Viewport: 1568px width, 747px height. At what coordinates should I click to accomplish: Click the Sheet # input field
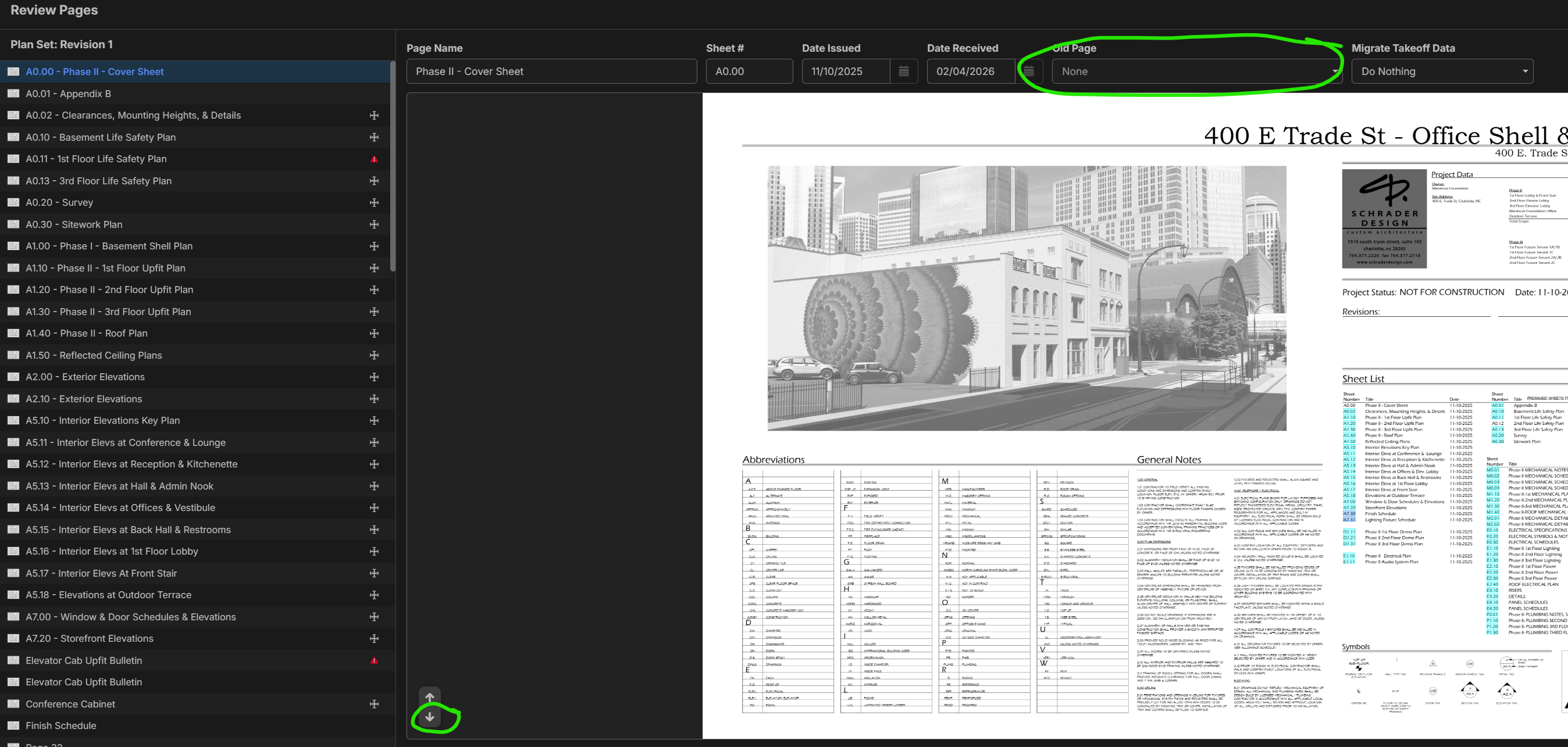749,72
